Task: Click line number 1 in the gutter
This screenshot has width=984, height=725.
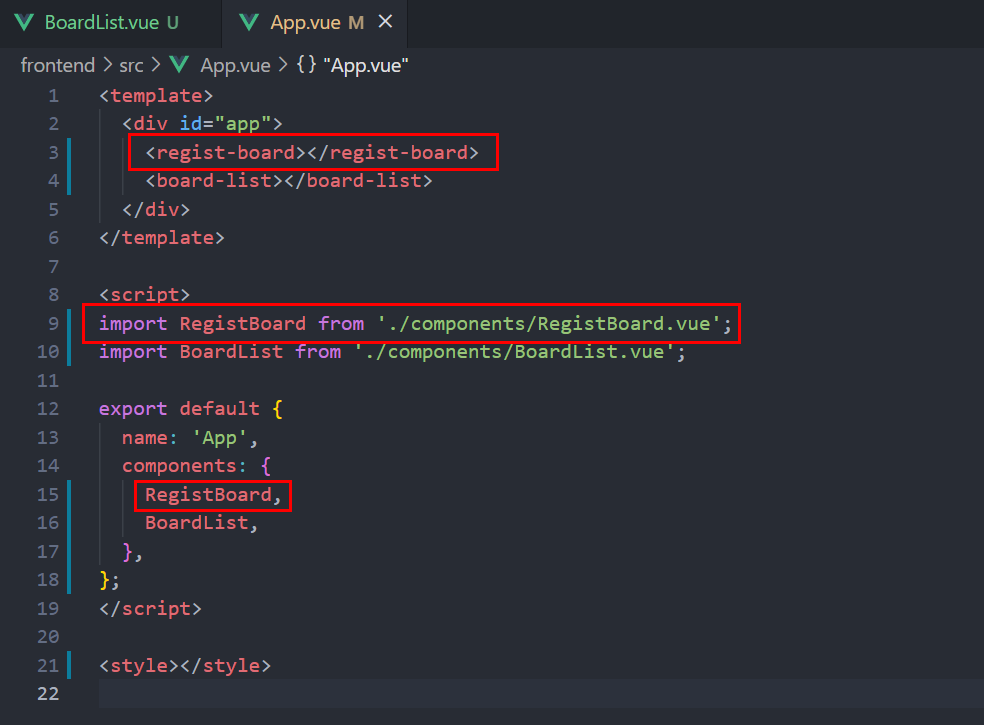Action: pyautogui.click(x=53, y=96)
